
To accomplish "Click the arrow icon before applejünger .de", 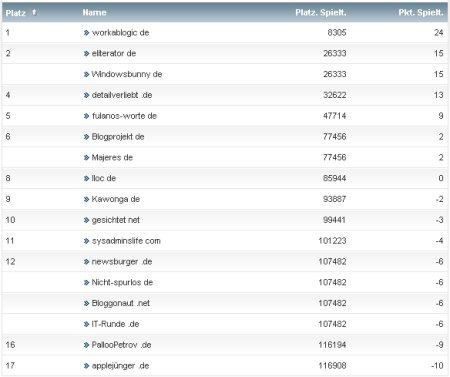I will 86,366.
